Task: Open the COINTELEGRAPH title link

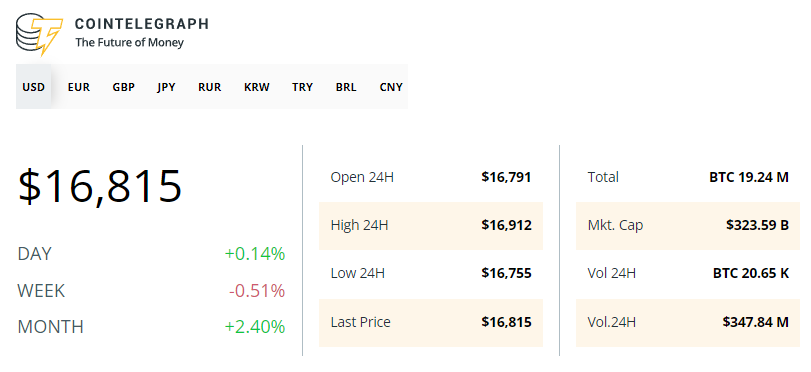Action: (x=142, y=24)
